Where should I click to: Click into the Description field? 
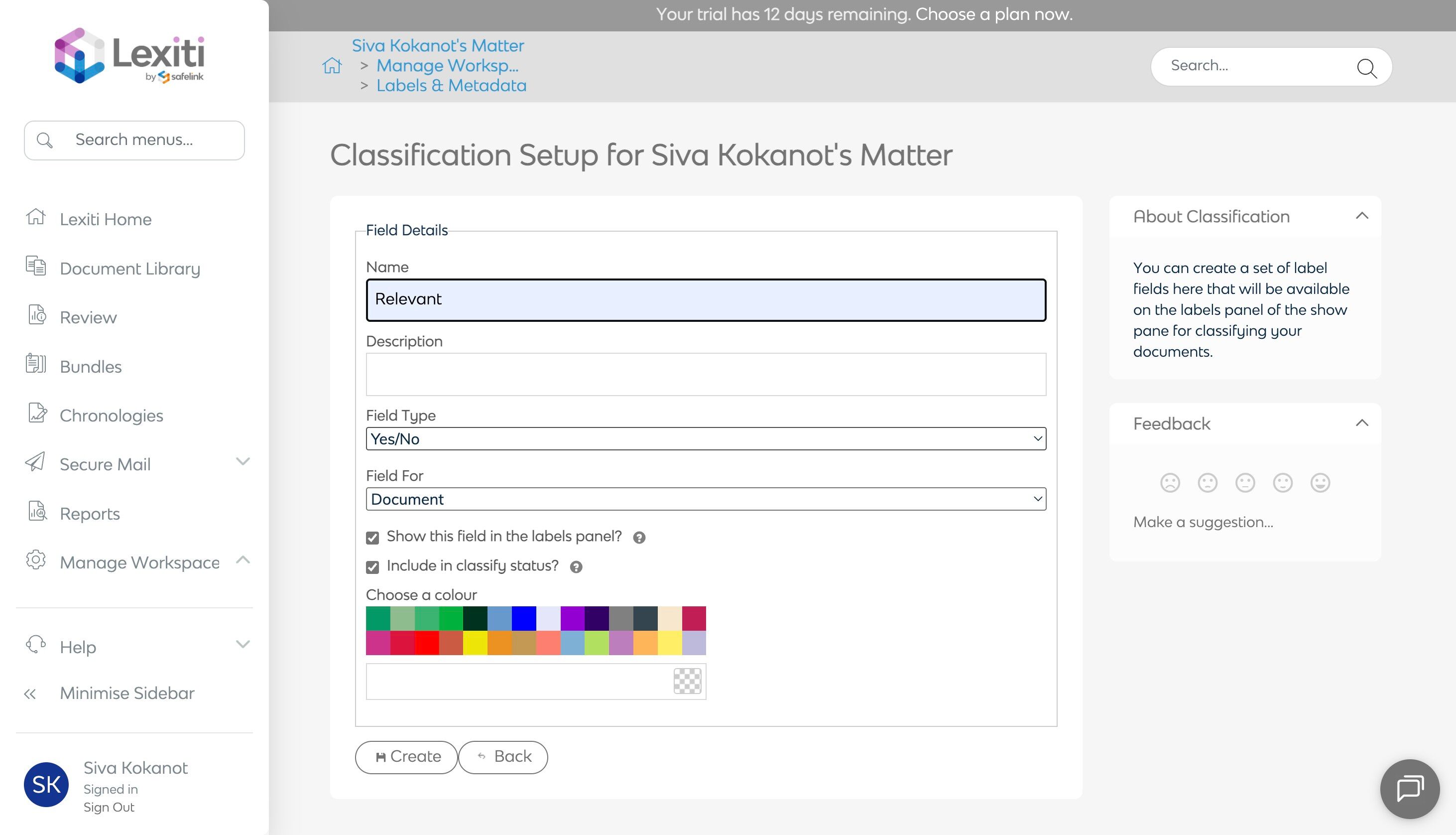tap(706, 375)
